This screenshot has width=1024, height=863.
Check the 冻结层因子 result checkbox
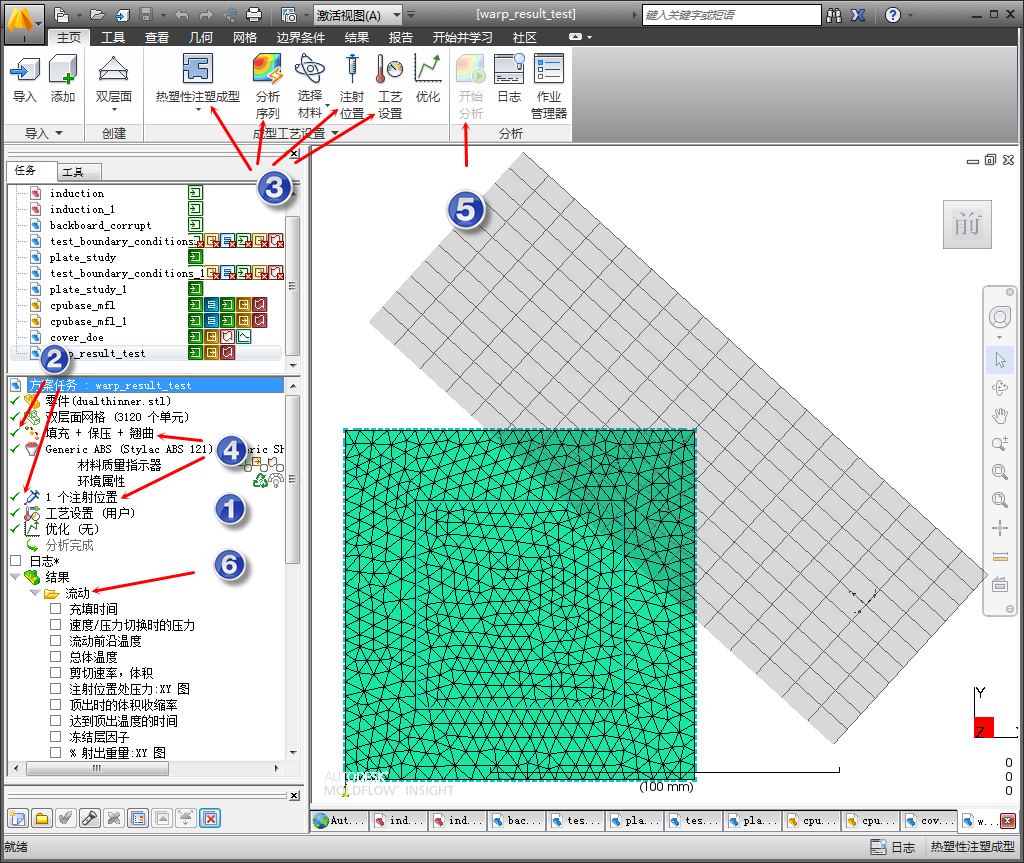[x=56, y=736]
